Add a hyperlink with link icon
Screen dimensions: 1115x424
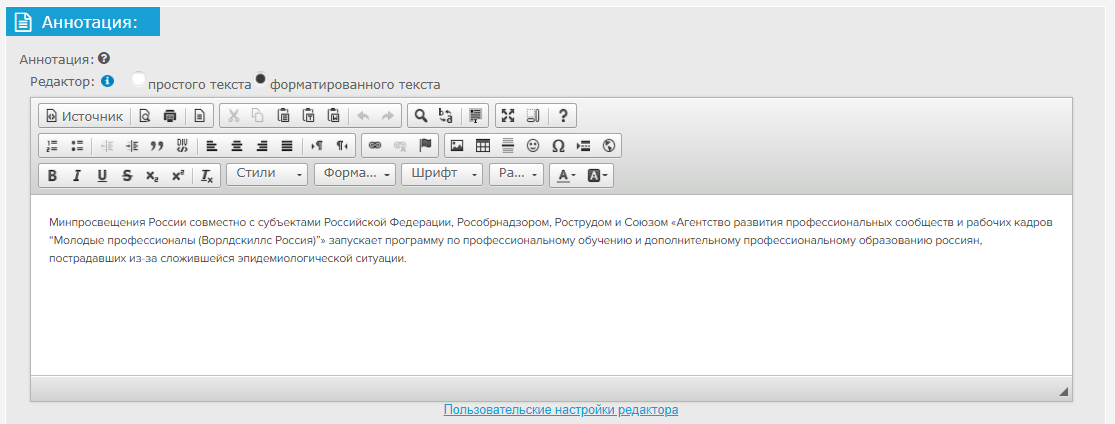coord(375,146)
